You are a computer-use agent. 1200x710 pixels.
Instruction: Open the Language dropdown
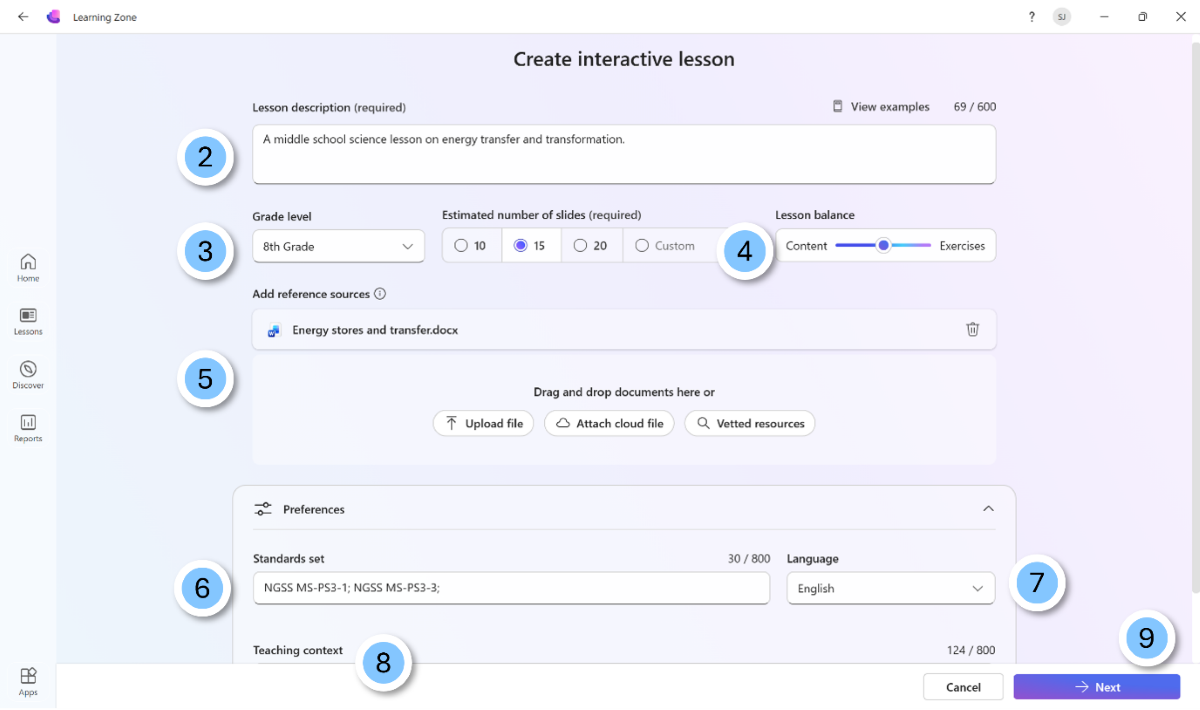tap(891, 588)
